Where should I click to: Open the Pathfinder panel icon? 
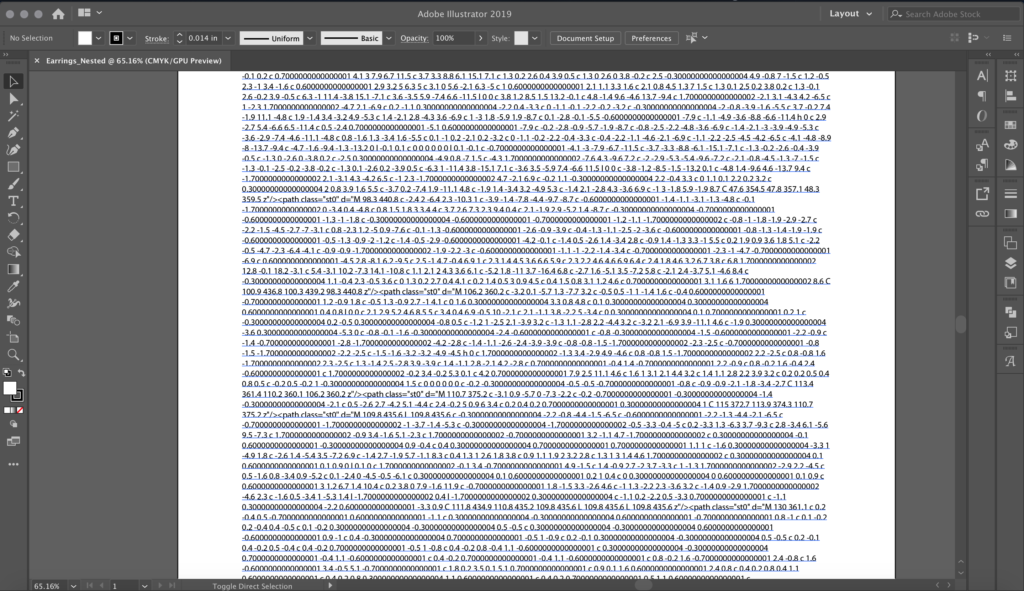(x=1011, y=313)
